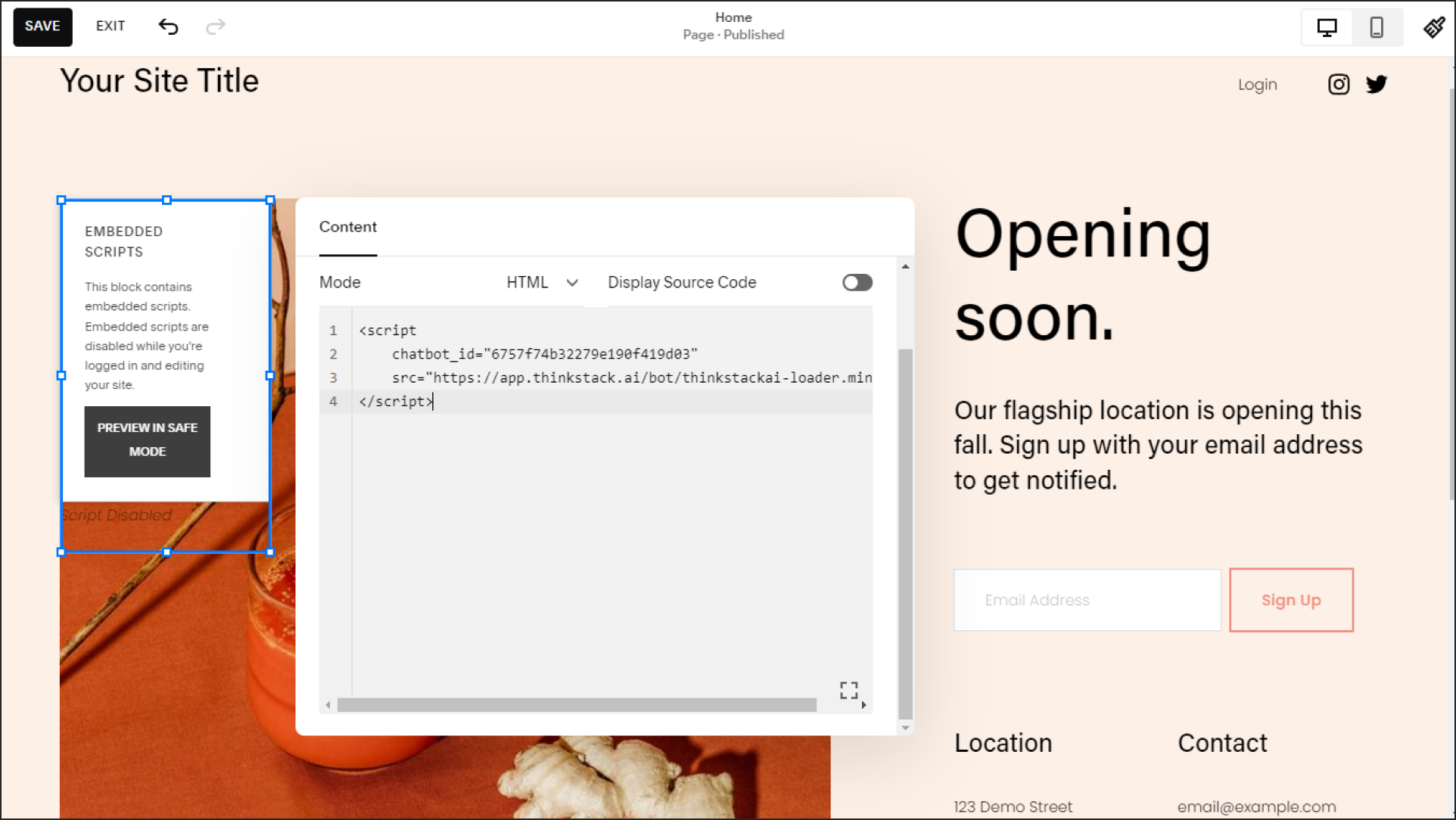Screen dimensions: 1456x820
Task: Click the SAVE button
Action: click(42, 26)
